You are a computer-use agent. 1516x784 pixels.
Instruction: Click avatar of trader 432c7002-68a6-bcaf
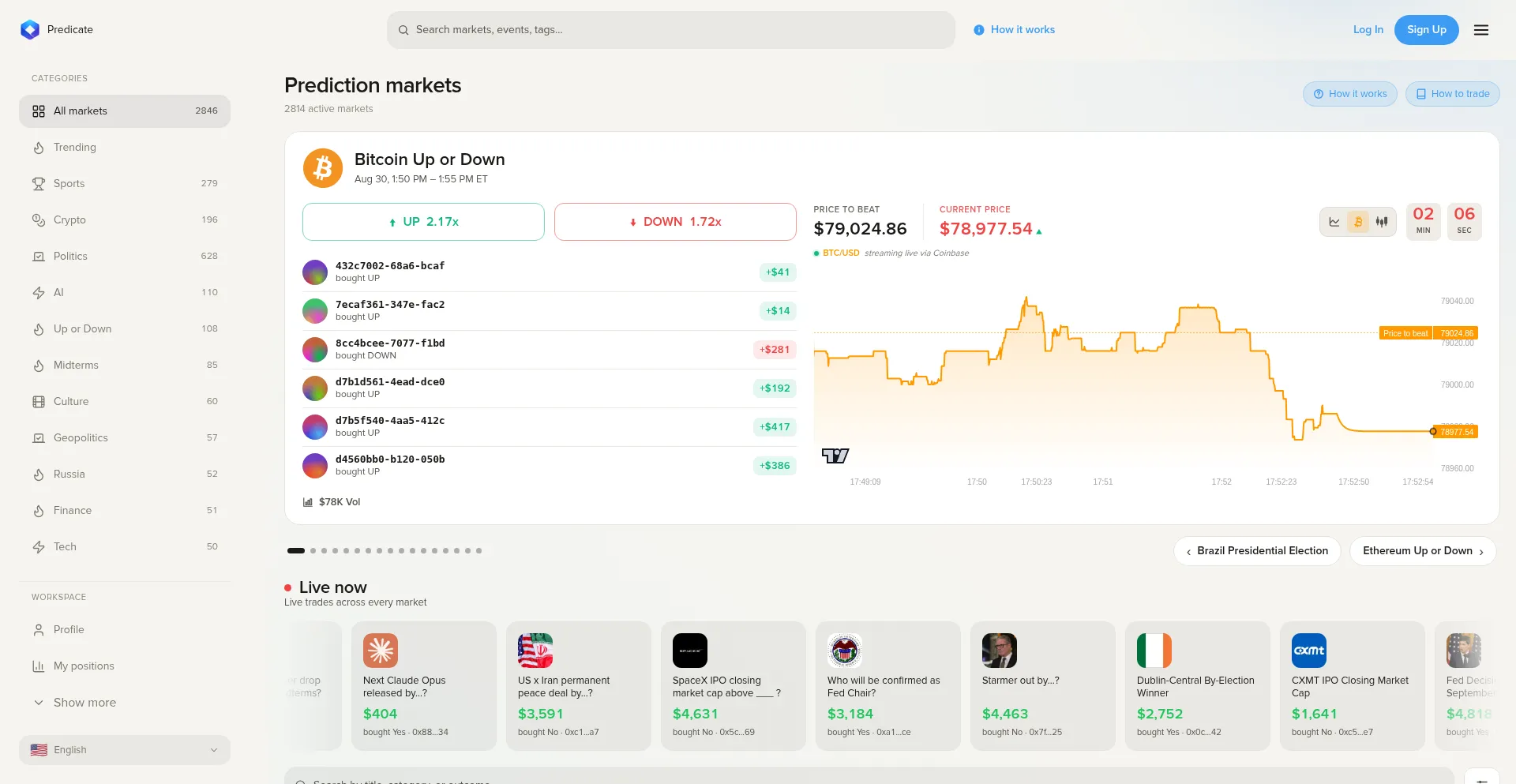pyautogui.click(x=315, y=272)
